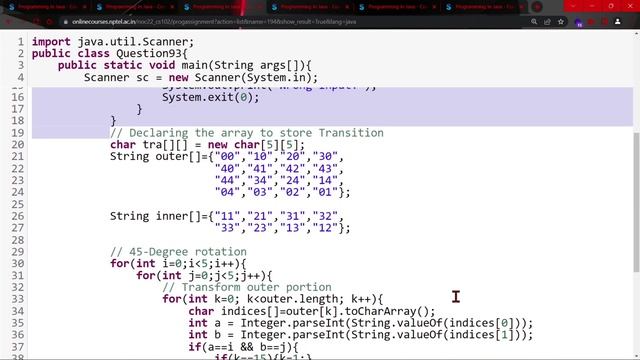The width and height of the screenshot is (640, 360).
Task: Click the char indices[] toCharArray line
Action: click(x=312, y=311)
